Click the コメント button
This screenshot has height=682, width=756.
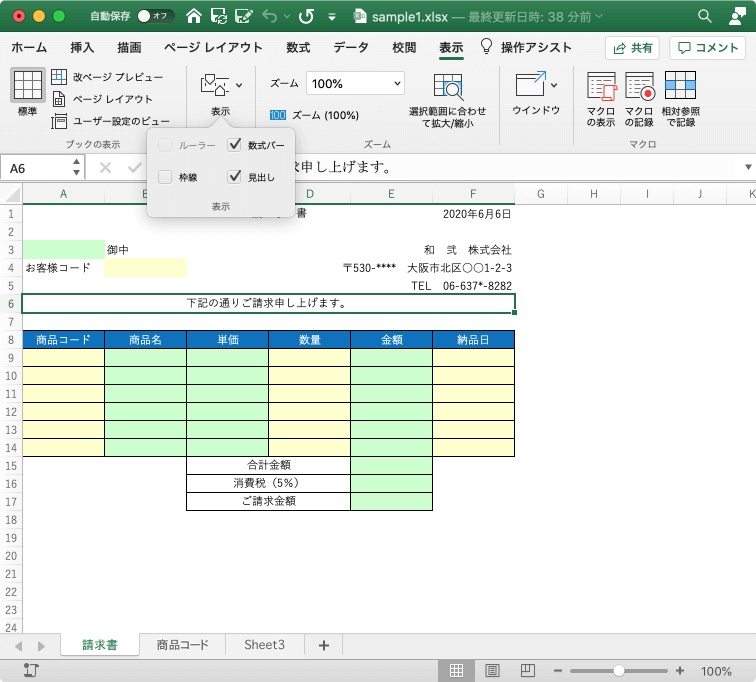click(x=707, y=48)
